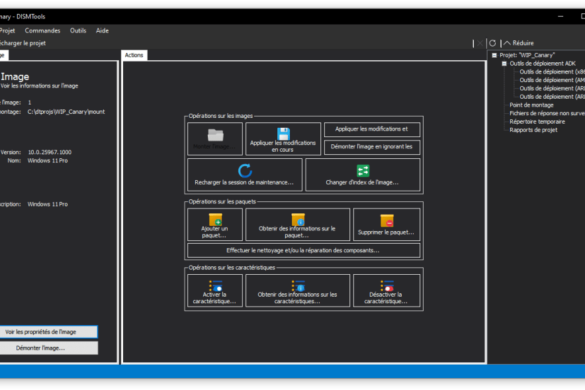Viewport: 585px width, 390px height.
Task: Click Voir les propriétés de l'image button
Action: [x=49, y=332]
